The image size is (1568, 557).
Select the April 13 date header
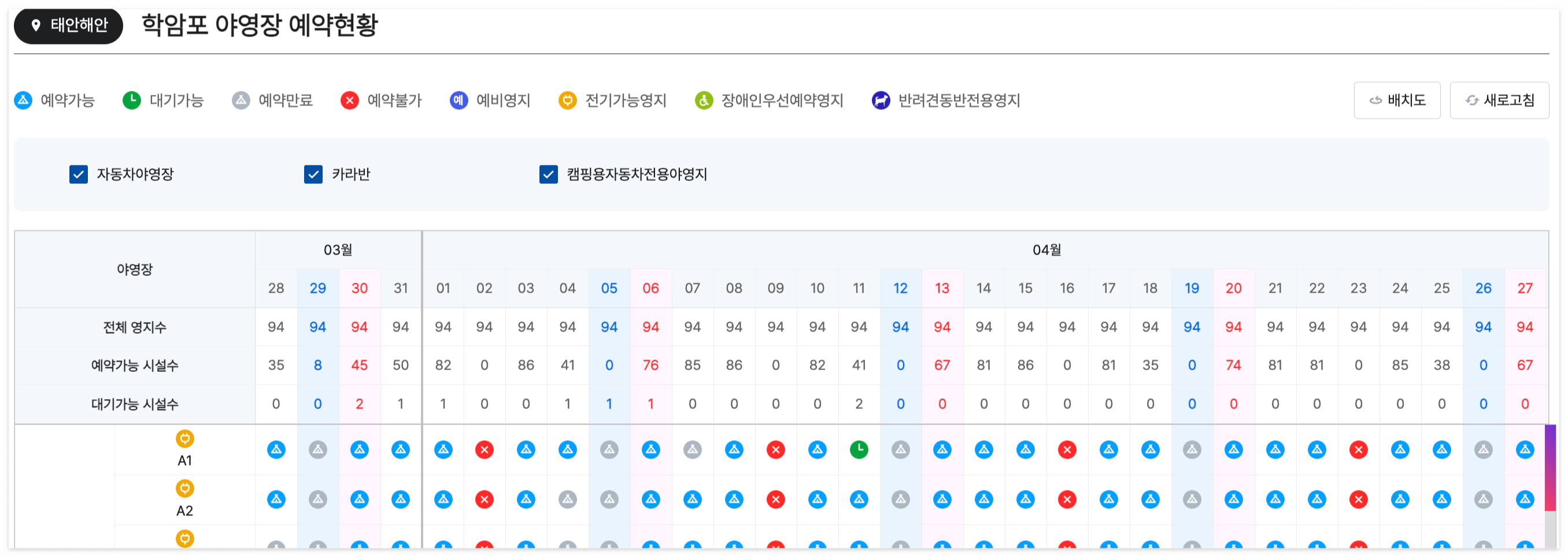point(942,289)
